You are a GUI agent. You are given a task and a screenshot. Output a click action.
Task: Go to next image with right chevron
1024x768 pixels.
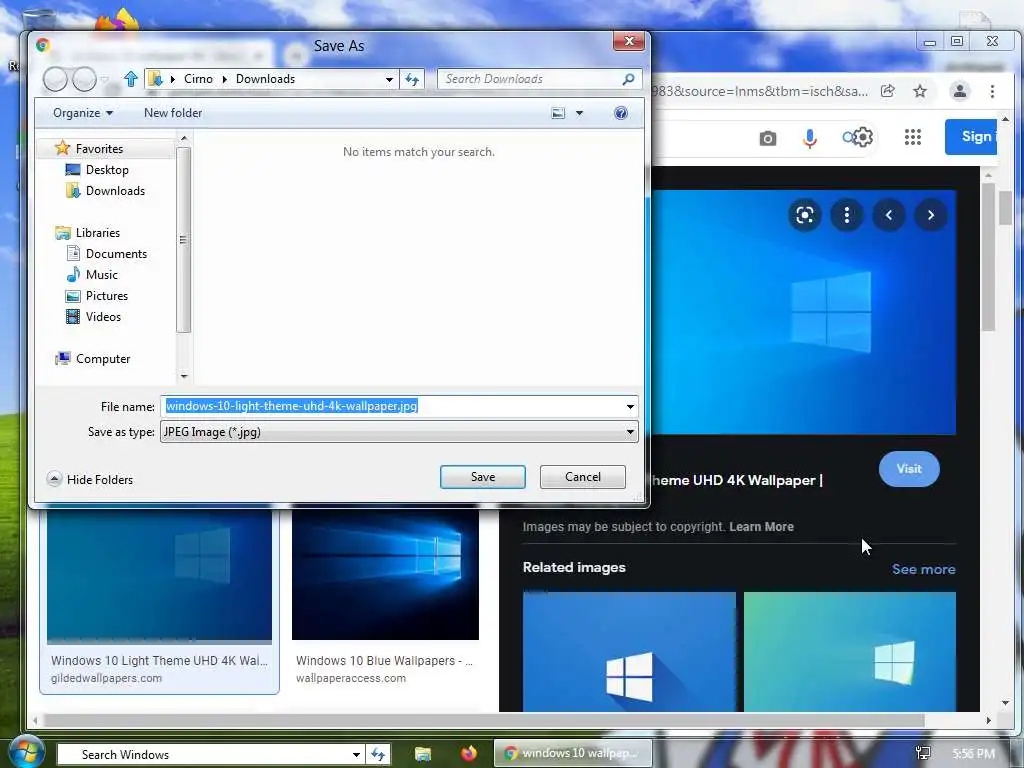tap(931, 215)
